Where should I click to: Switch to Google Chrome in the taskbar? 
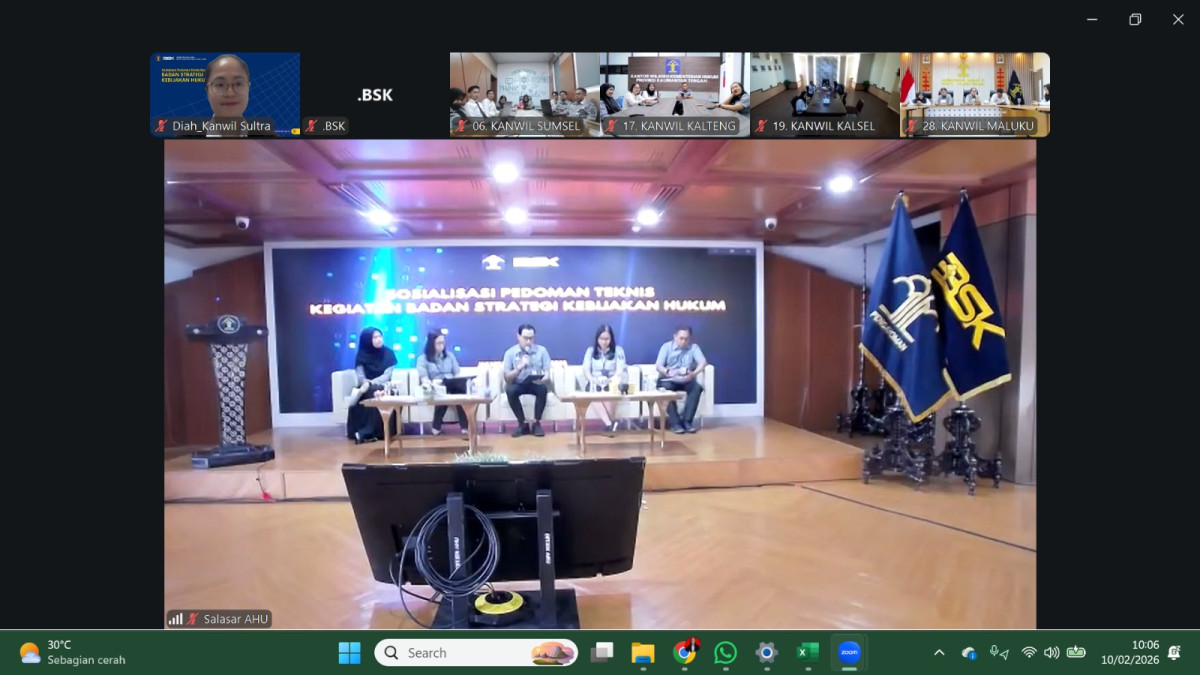pyautogui.click(x=685, y=653)
